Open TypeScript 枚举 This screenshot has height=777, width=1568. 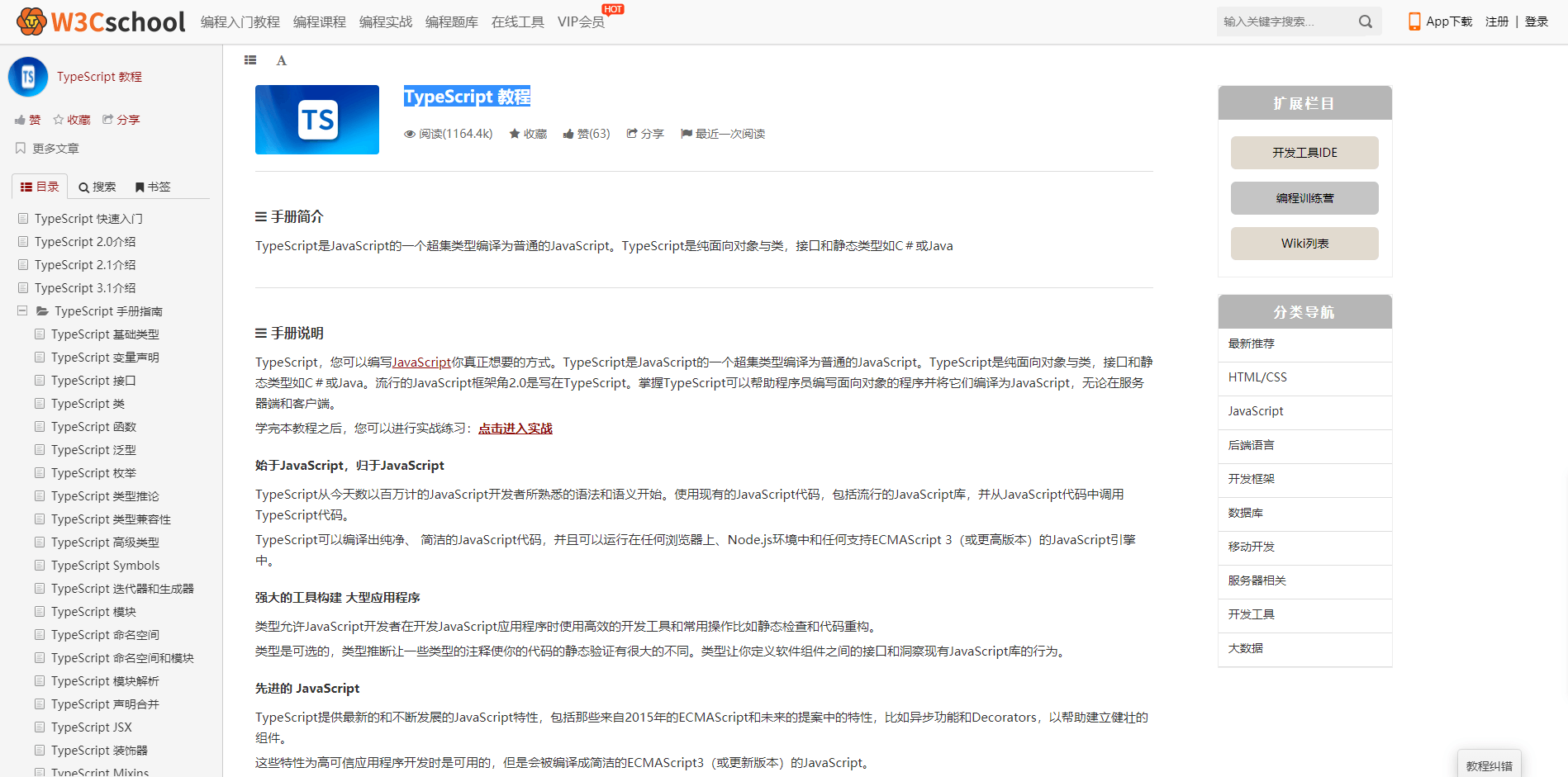[x=93, y=473]
